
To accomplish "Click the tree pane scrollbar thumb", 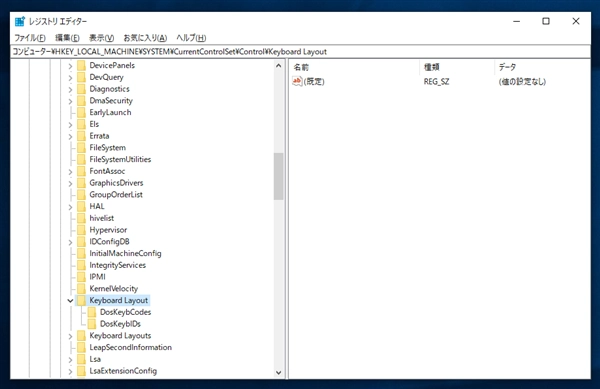I will [x=279, y=176].
